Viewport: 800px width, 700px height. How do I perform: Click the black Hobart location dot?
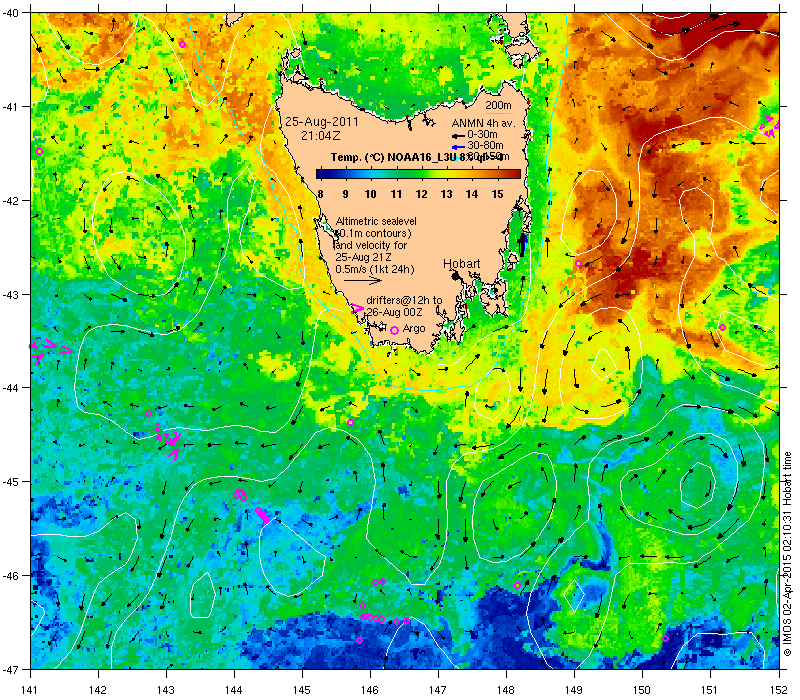(456, 276)
